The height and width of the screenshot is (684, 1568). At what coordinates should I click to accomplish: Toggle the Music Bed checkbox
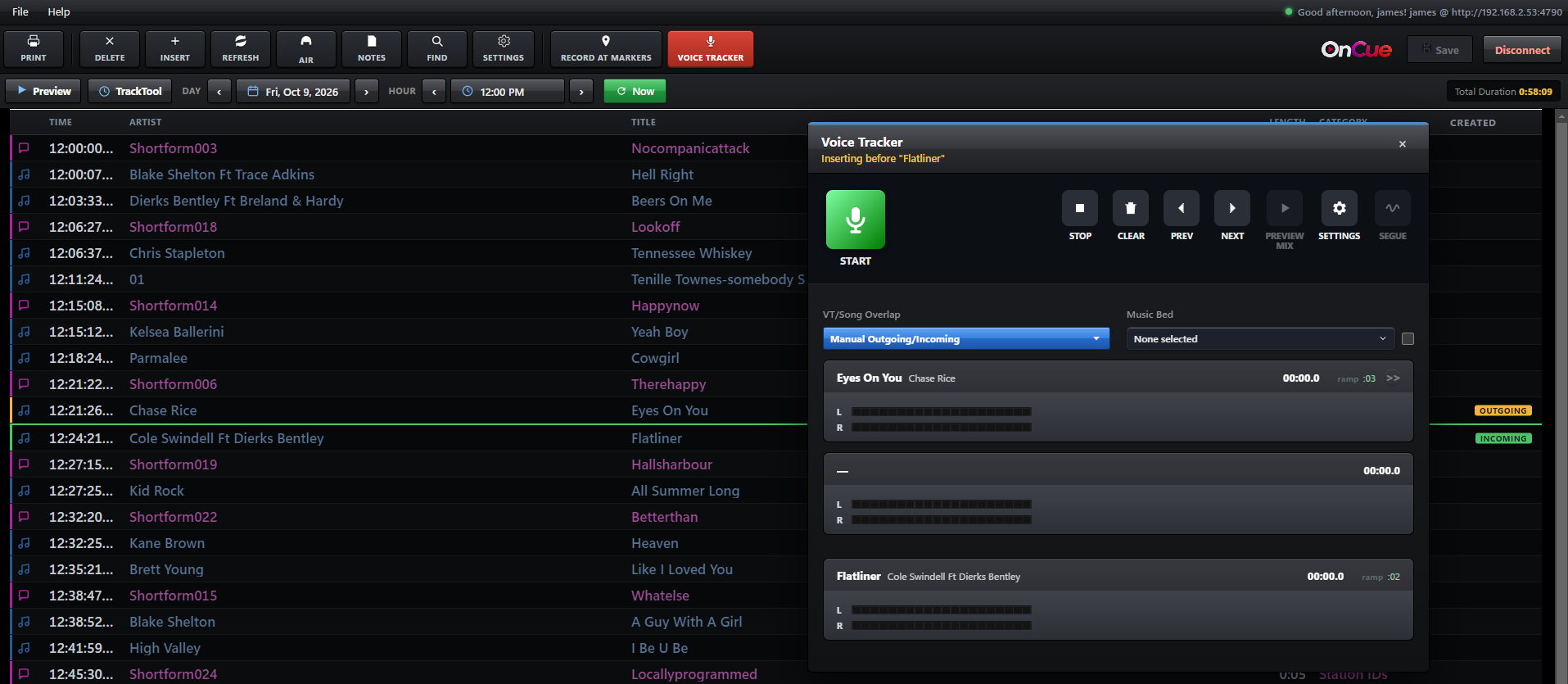click(x=1408, y=338)
